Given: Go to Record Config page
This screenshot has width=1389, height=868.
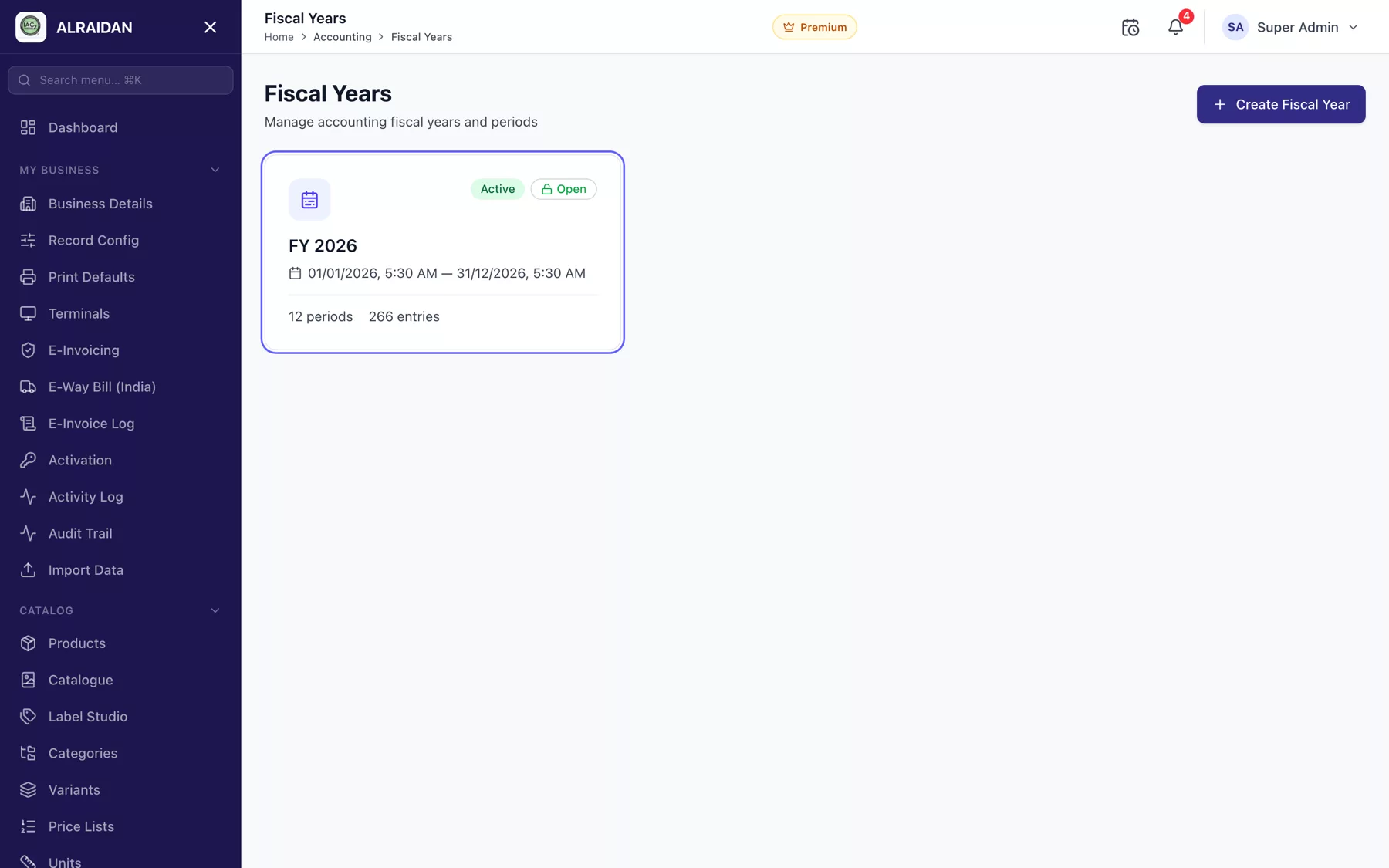Looking at the screenshot, I should [120, 240].
